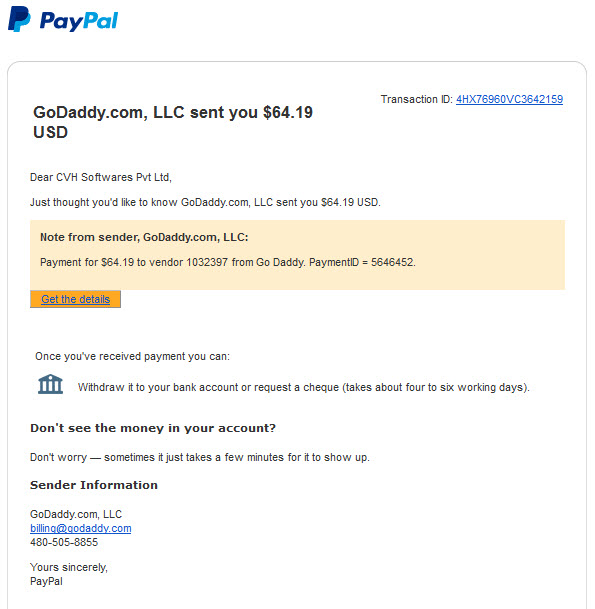Image resolution: width=595 pixels, height=609 pixels.
Task: Click the phone number 480-505-8855
Action: coord(64,542)
